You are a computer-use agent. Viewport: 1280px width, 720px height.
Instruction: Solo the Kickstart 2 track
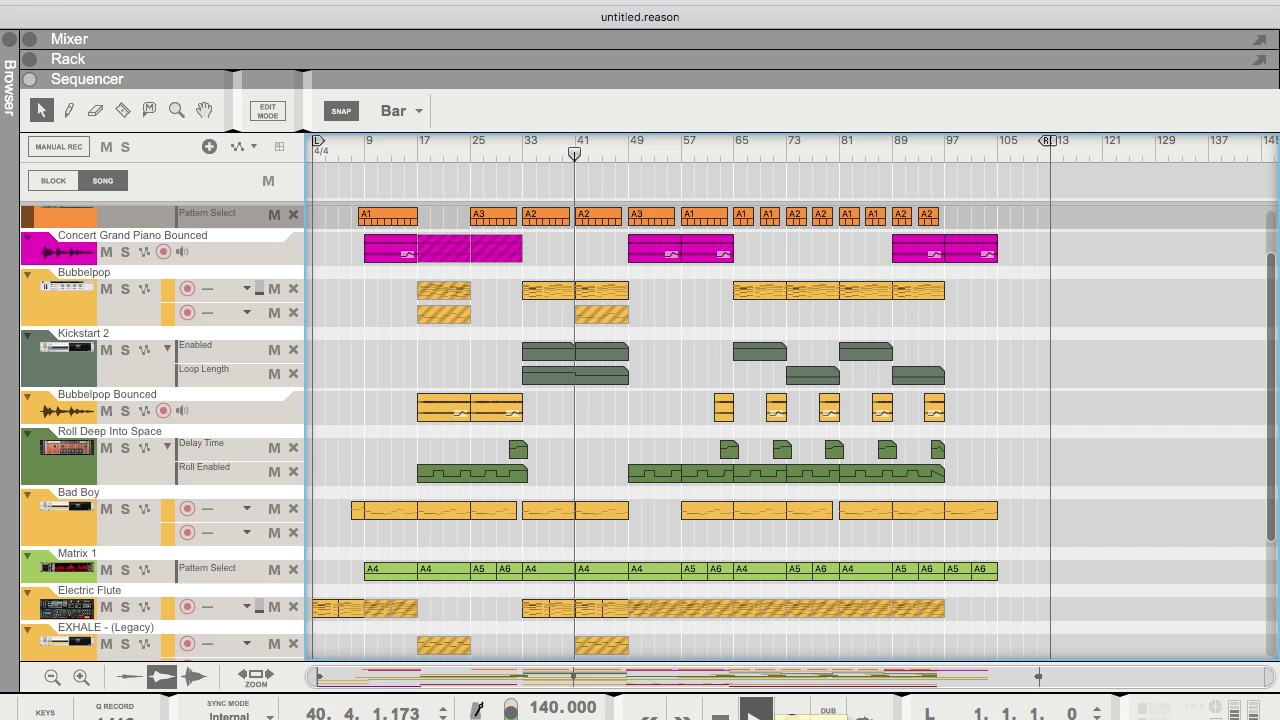pos(125,350)
